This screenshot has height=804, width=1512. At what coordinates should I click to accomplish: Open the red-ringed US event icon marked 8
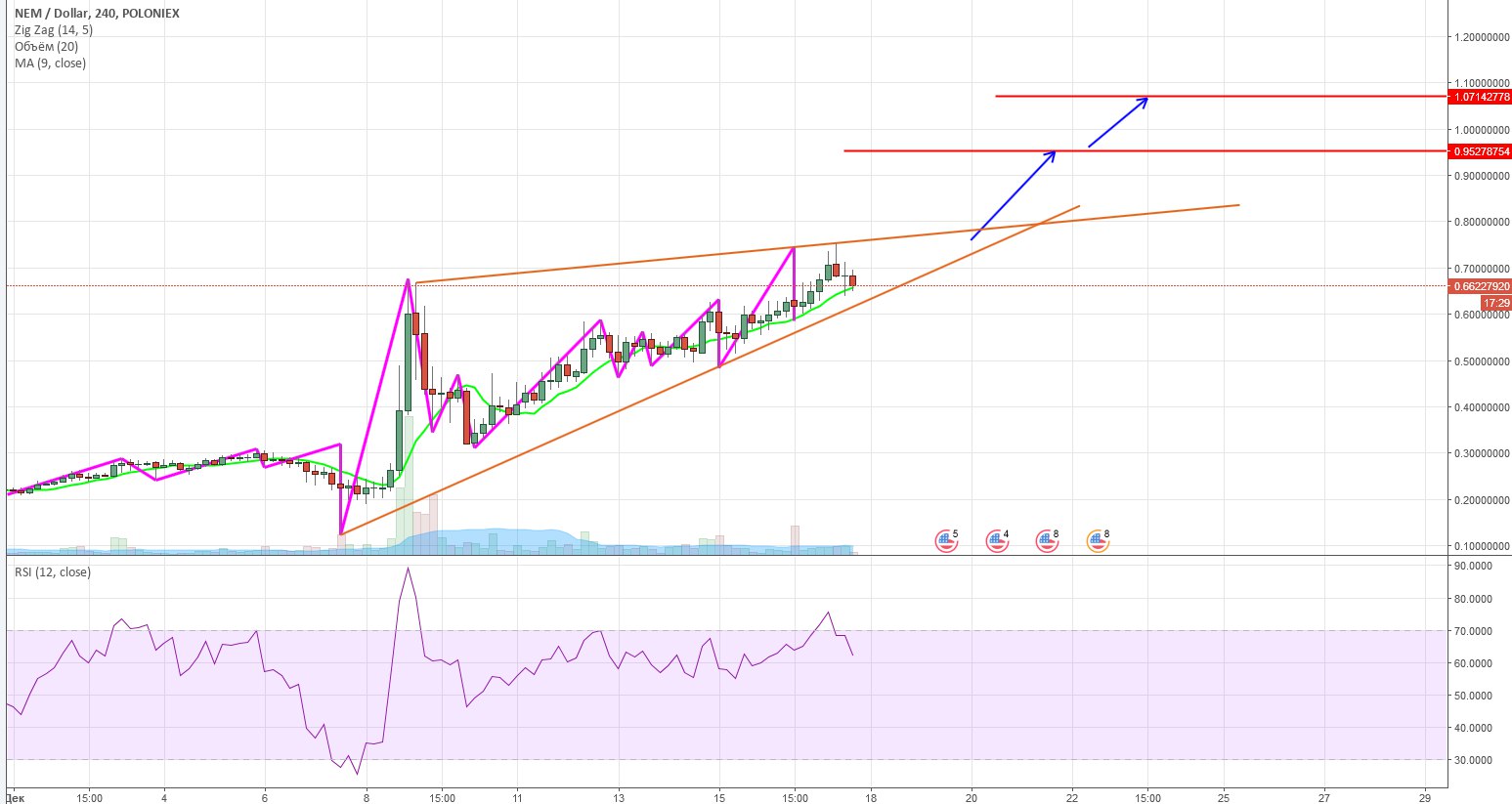[1047, 540]
